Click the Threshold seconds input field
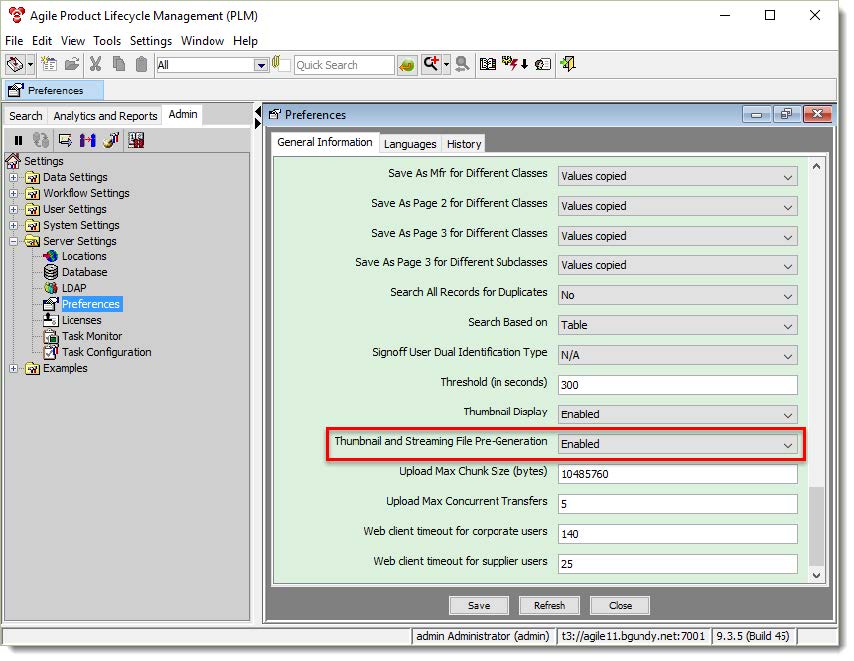 pyautogui.click(x=676, y=384)
